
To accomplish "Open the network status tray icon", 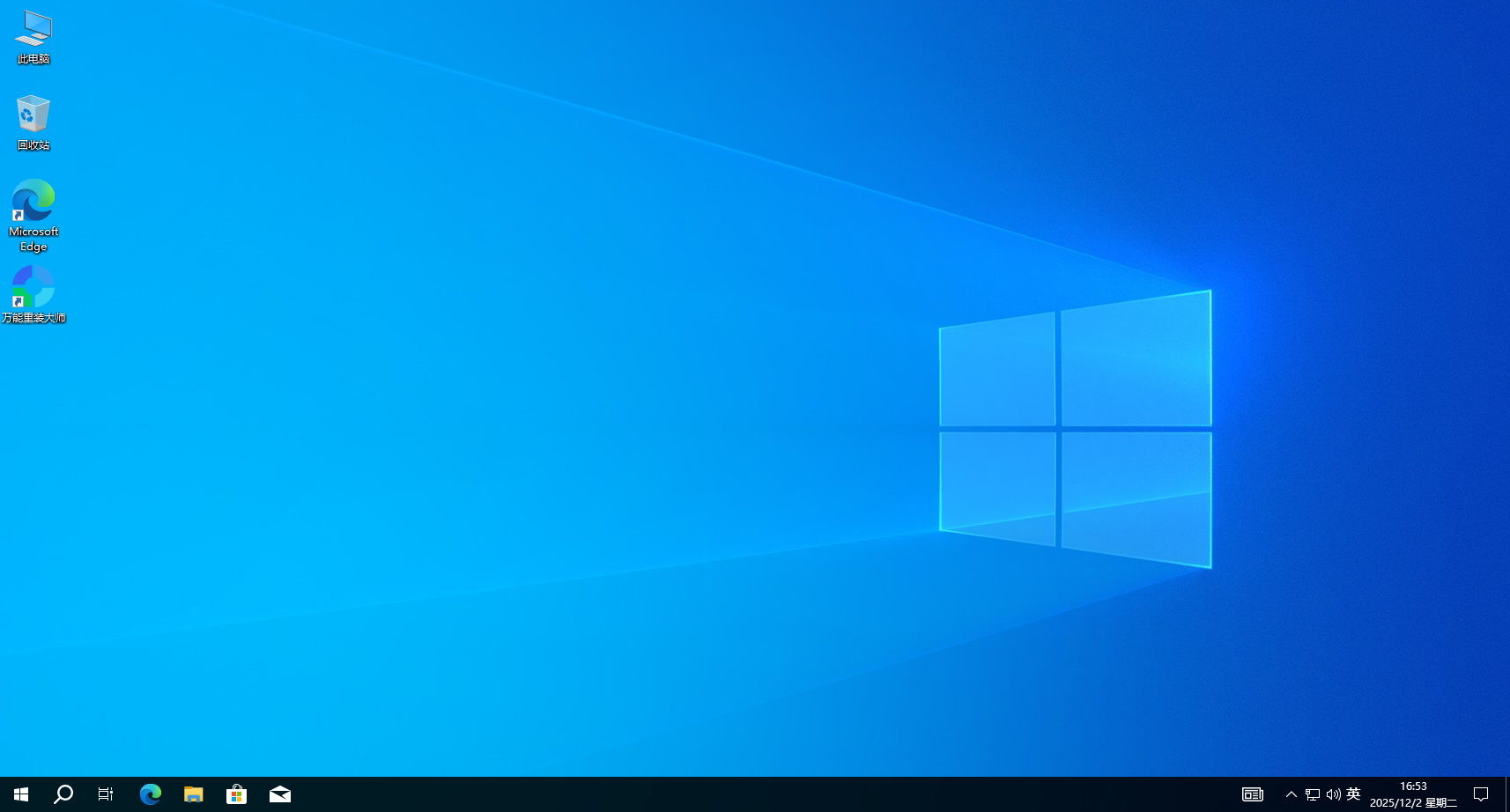I will (1312, 794).
